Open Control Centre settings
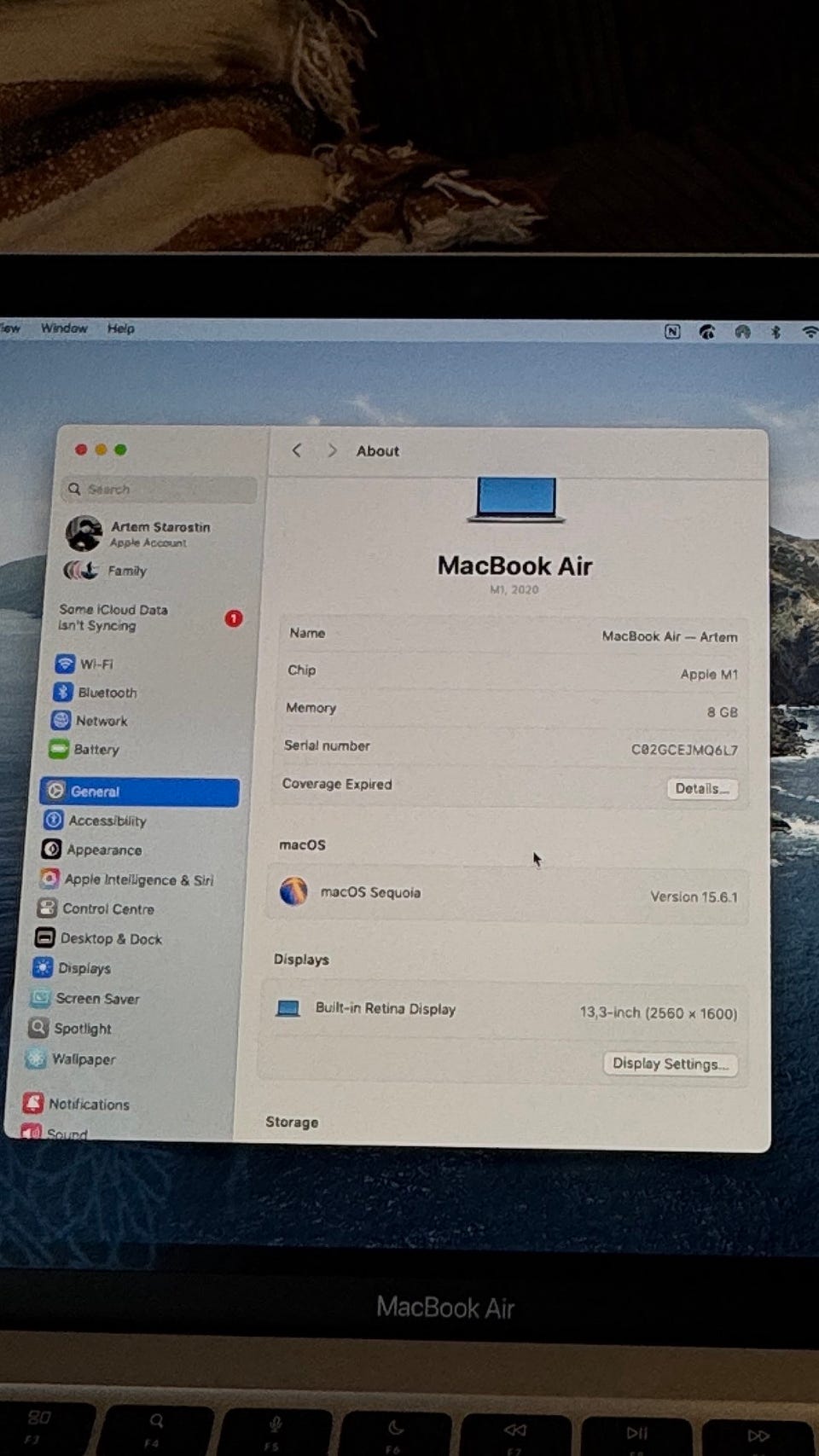 [x=96, y=908]
